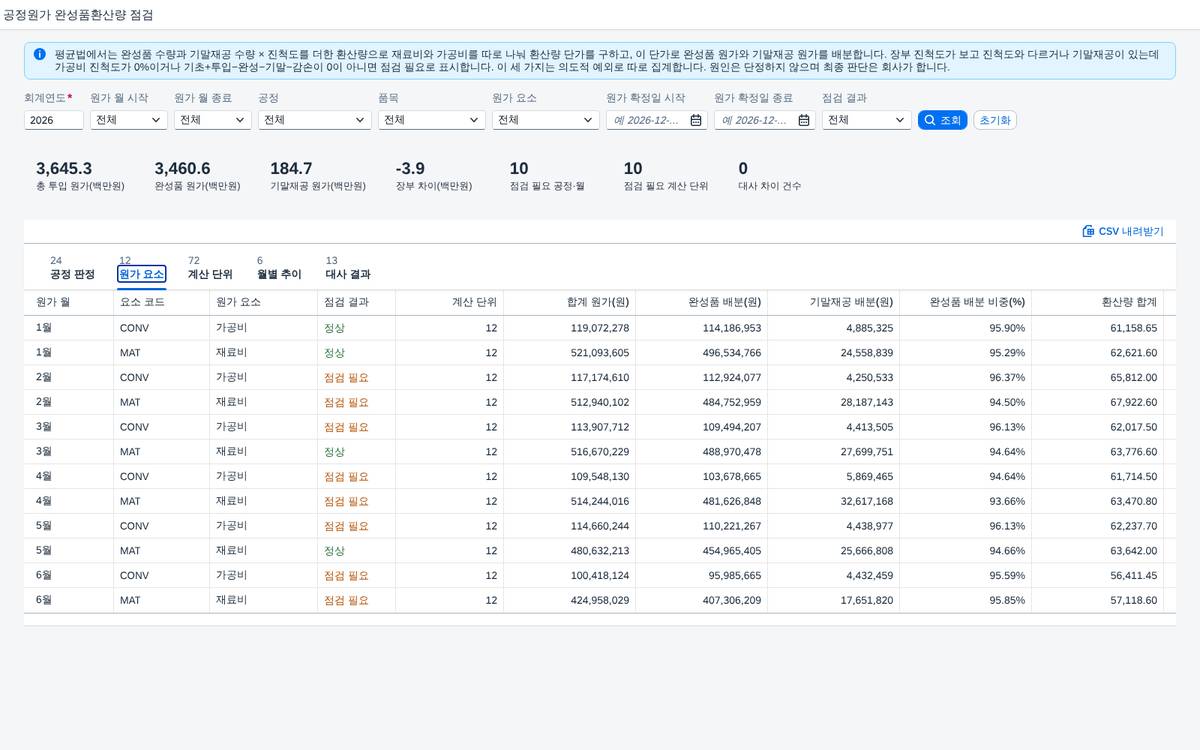The width and height of the screenshot is (1200, 750).
Task: Click the 완성품 원가 value 3,460.6
Action: (182, 168)
